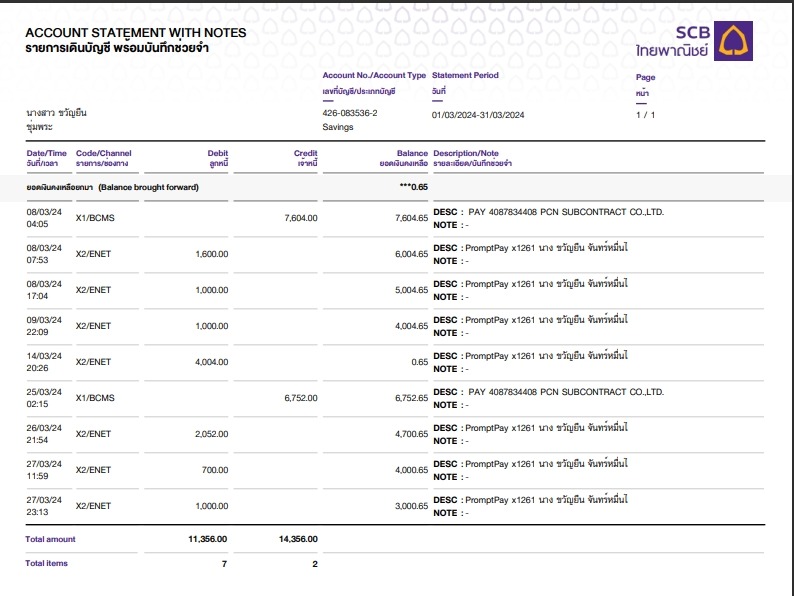Select the total credit 14,356.00
The image size is (794, 596).
[x=297, y=539]
